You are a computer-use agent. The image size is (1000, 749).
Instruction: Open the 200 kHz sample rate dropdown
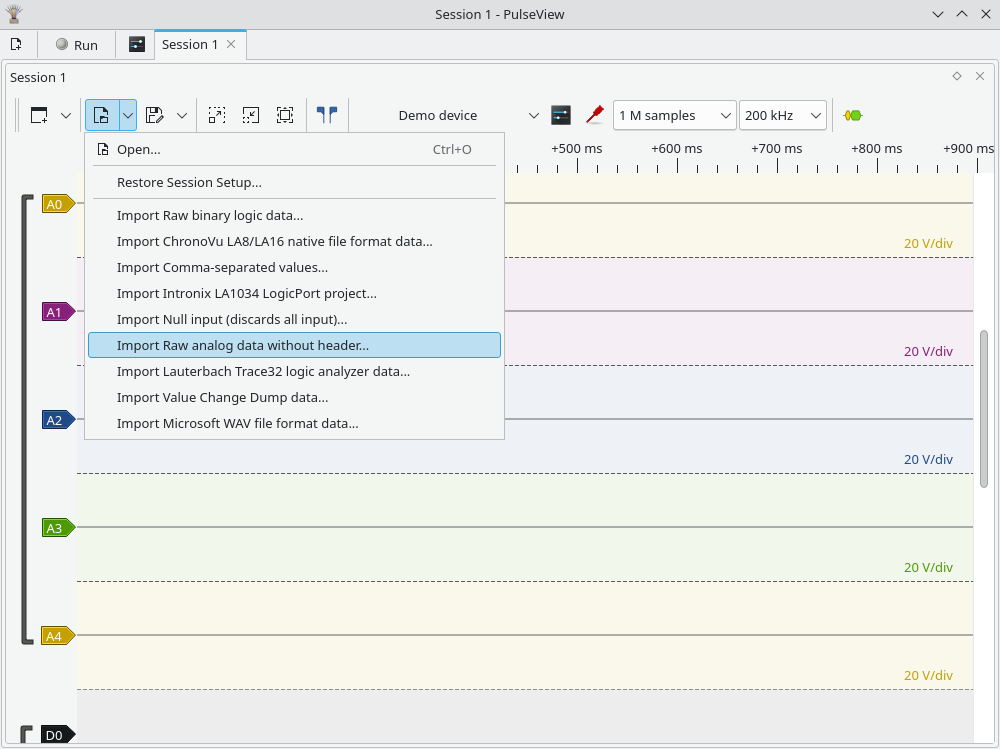783,115
